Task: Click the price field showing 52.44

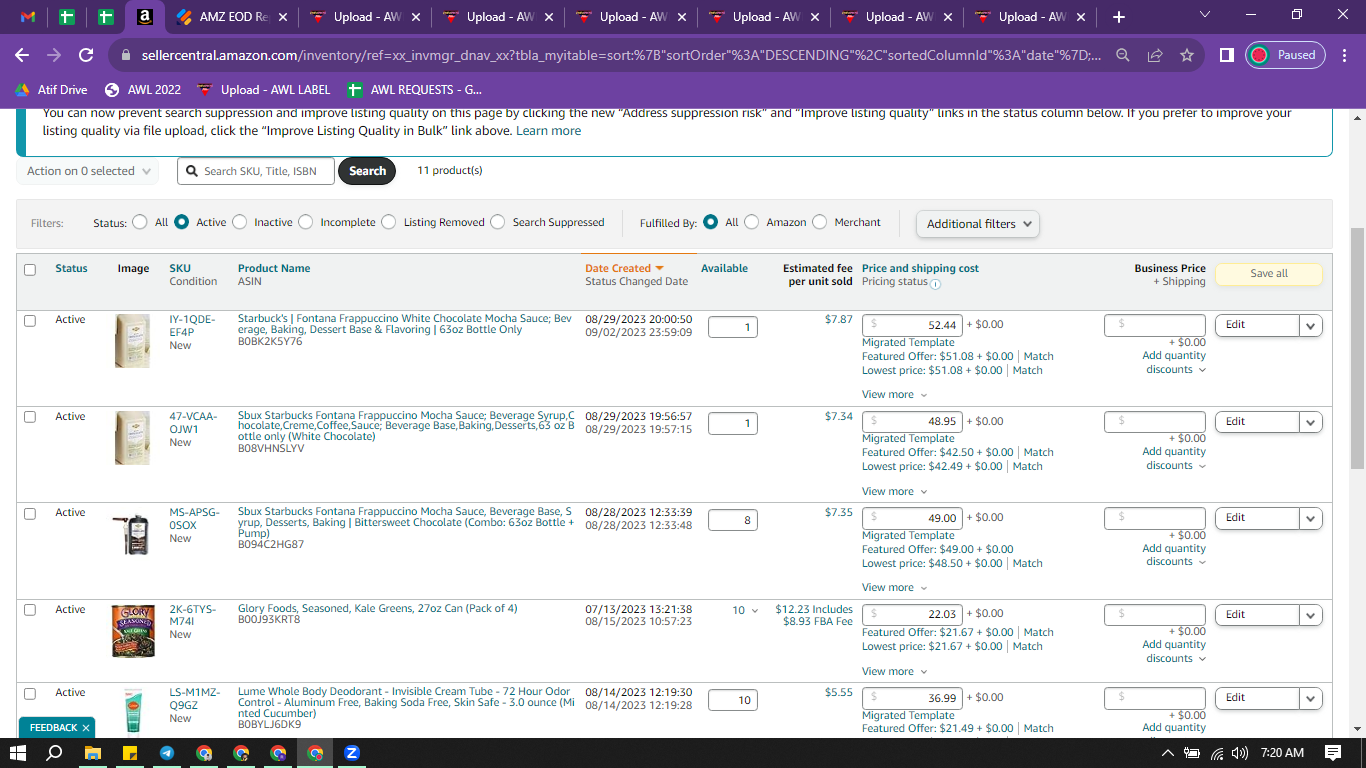Action: [912, 325]
